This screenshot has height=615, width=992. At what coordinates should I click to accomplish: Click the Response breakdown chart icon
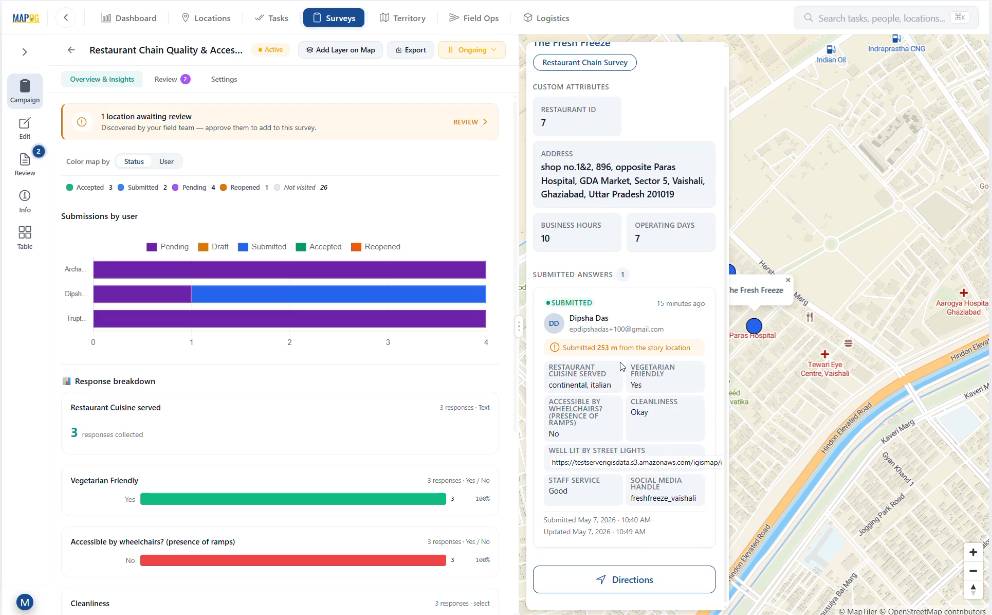66,382
